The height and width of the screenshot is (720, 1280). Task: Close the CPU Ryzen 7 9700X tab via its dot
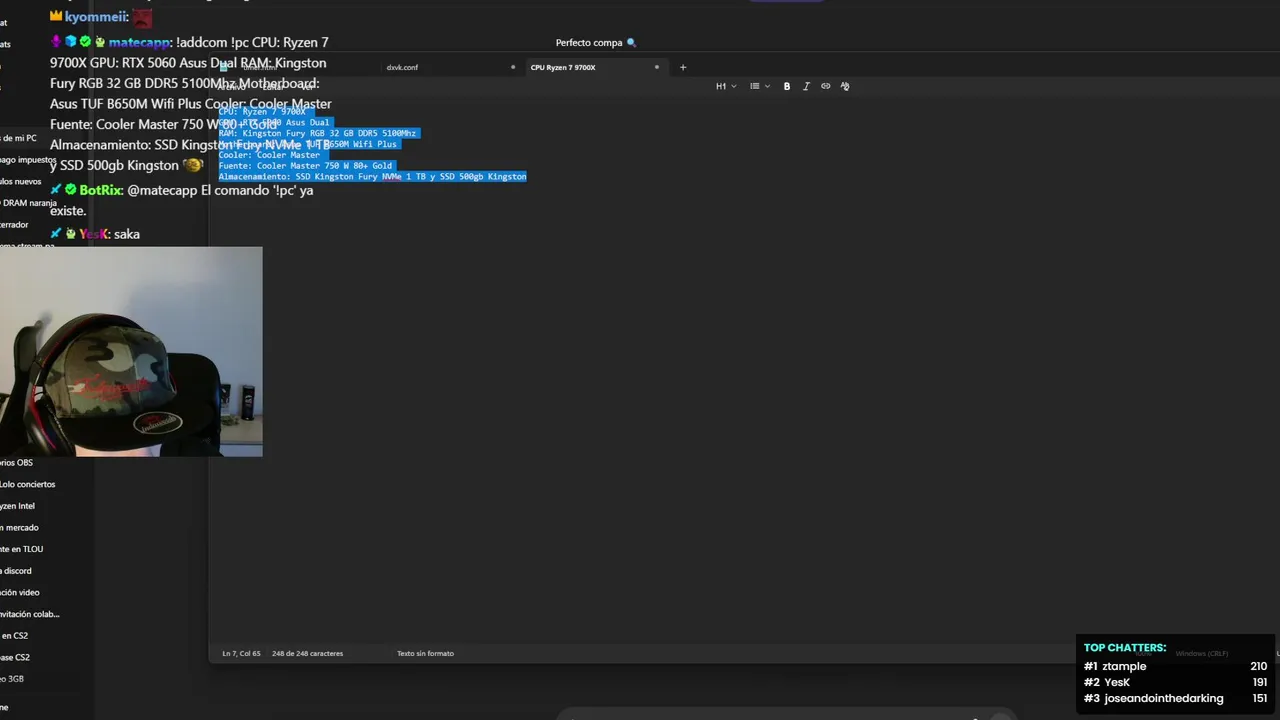click(657, 67)
